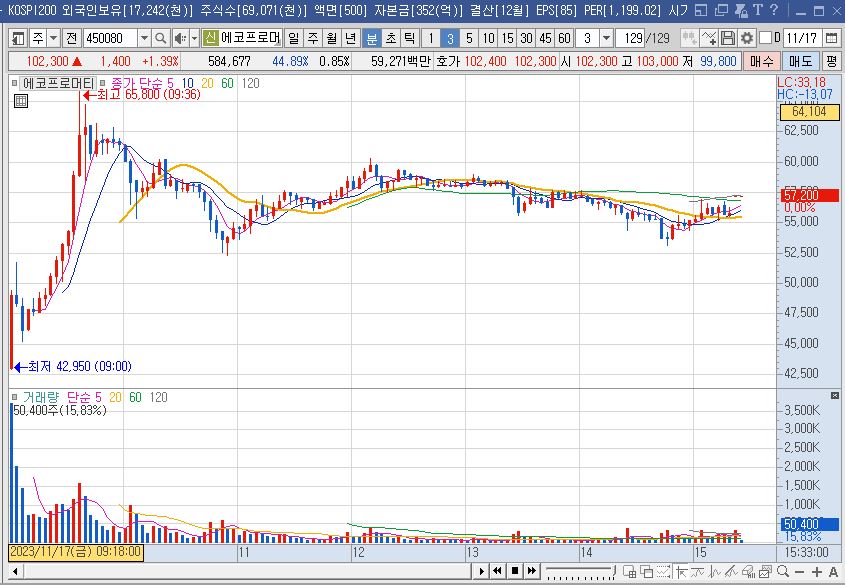Choose the 5-minute interval

[469, 38]
